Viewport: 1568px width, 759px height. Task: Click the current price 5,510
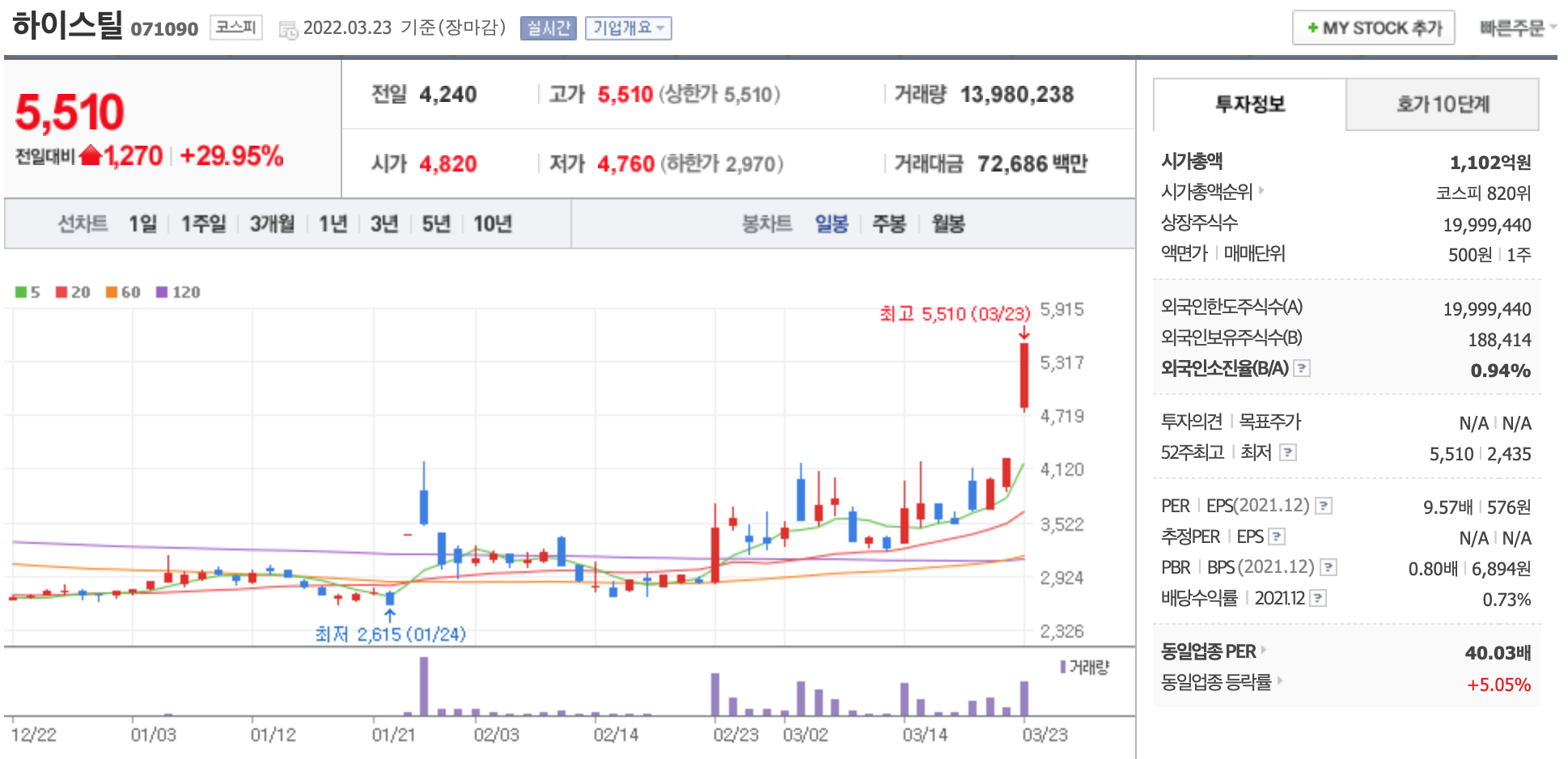coord(70,112)
